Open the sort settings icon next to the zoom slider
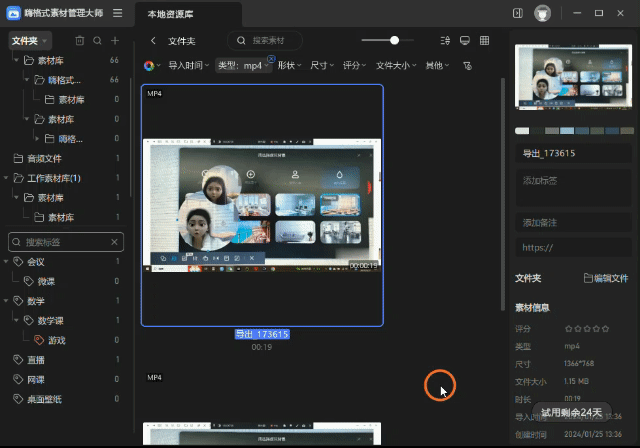Screen dimensions: 640x448 [445, 40]
